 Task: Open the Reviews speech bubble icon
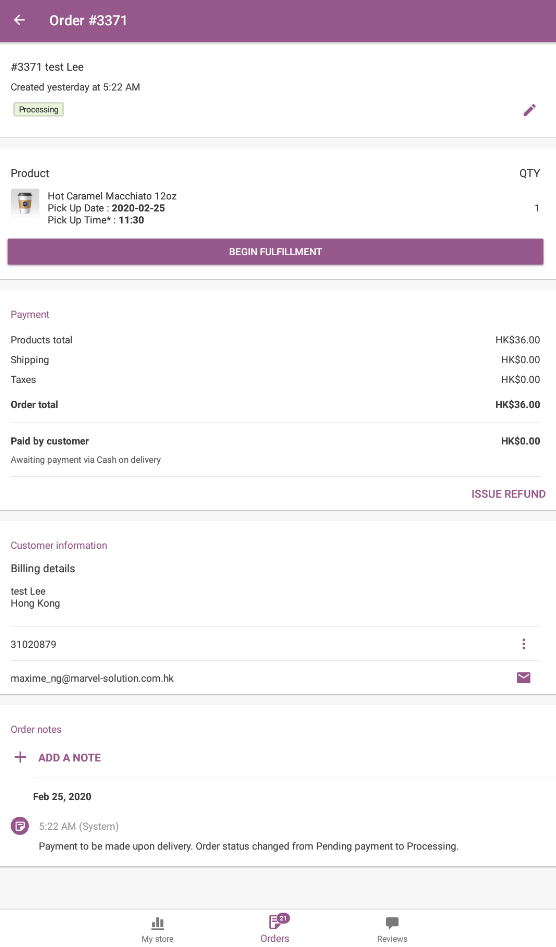[x=392, y=923]
